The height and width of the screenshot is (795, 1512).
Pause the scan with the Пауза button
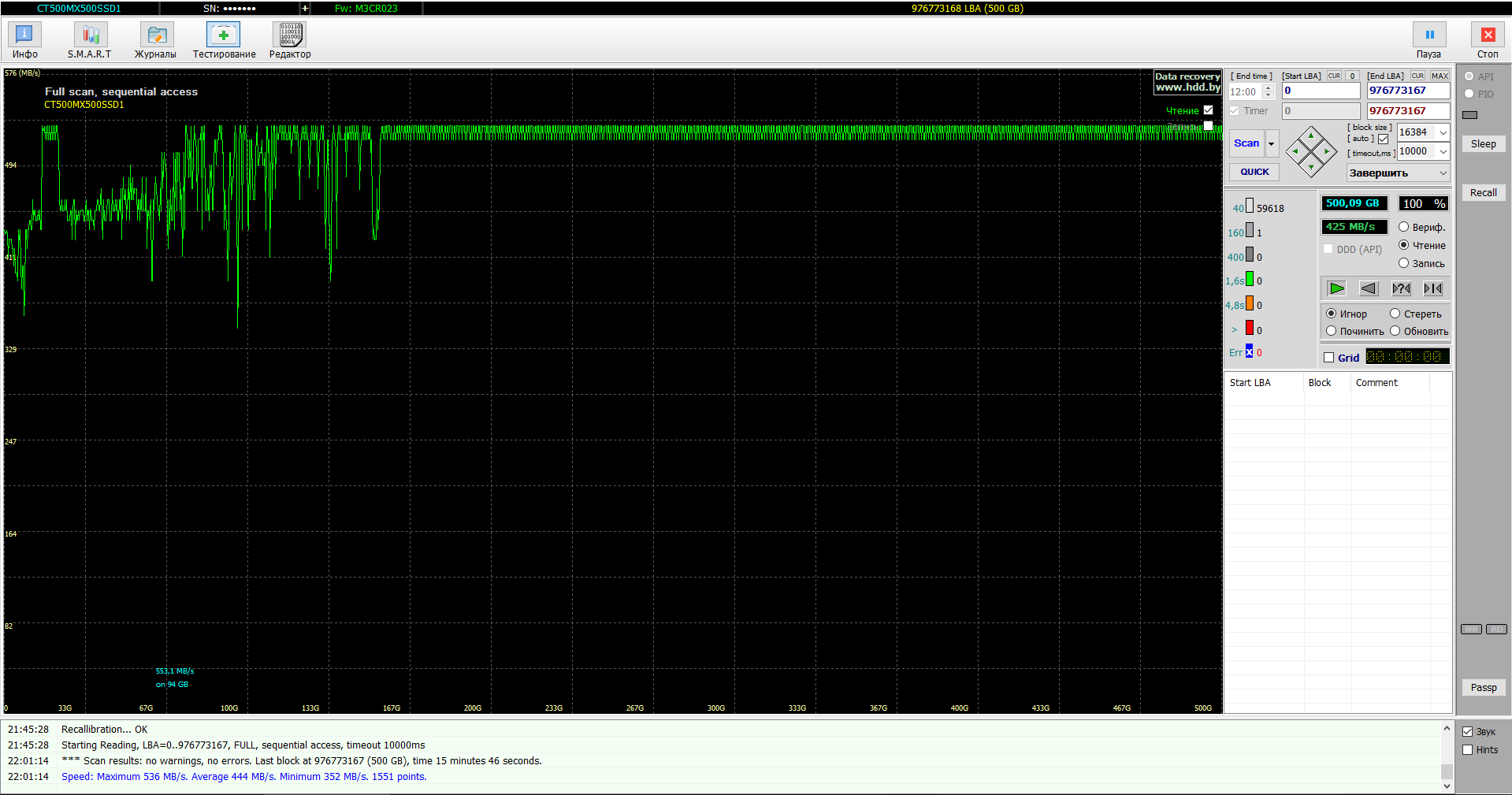point(1428,40)
